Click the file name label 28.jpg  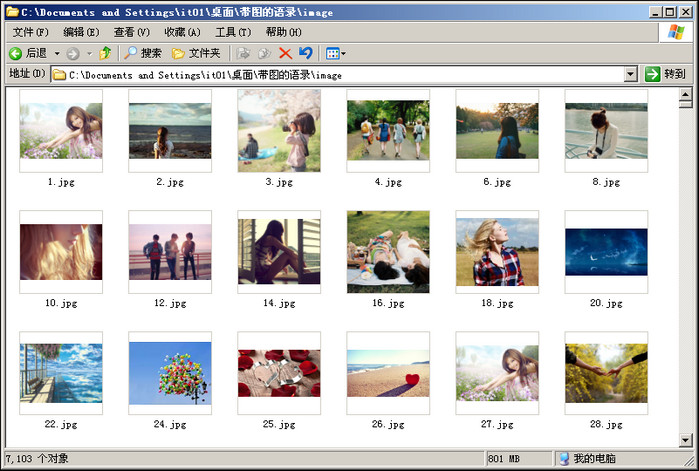606,424
